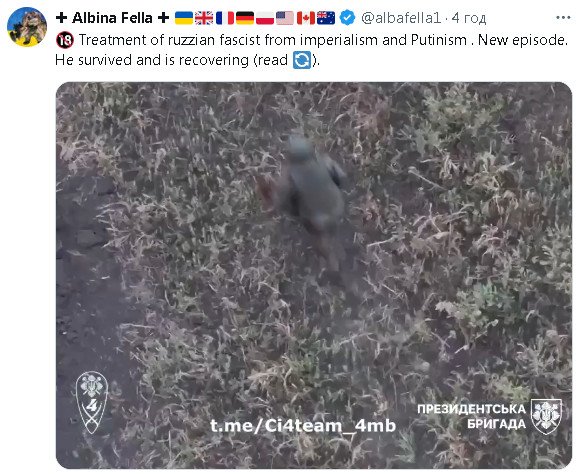This screenshot has width=581, height=474.
Task: Click the t.me/Ci4team_4mb watermark text
Action: 303,425
